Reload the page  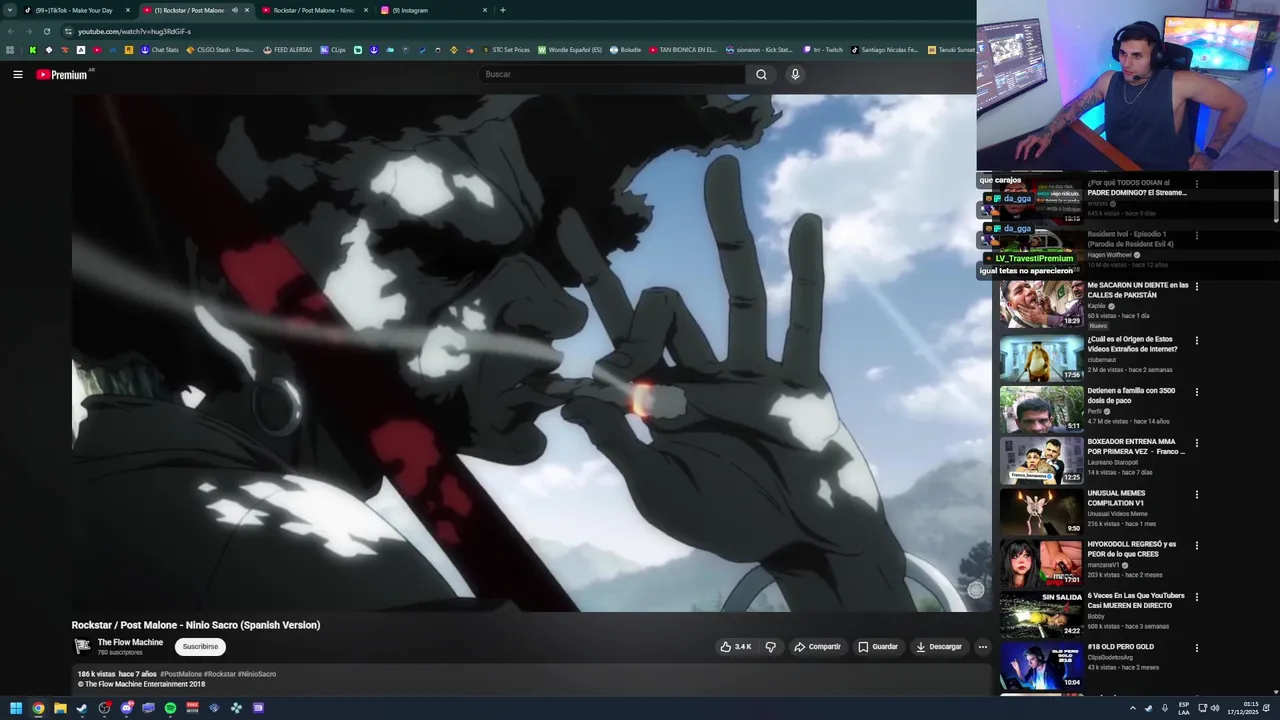46,31
